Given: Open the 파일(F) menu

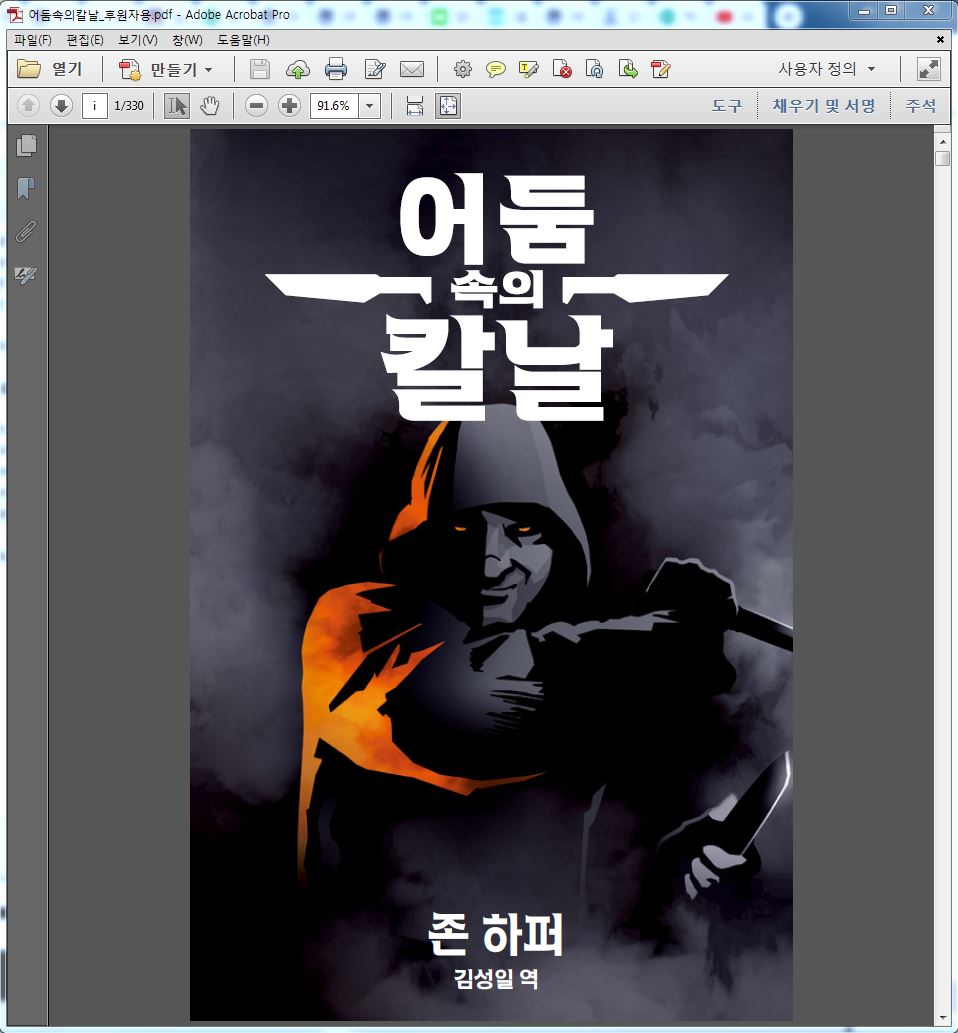Looking at the screenshot, I should point(32,40).
